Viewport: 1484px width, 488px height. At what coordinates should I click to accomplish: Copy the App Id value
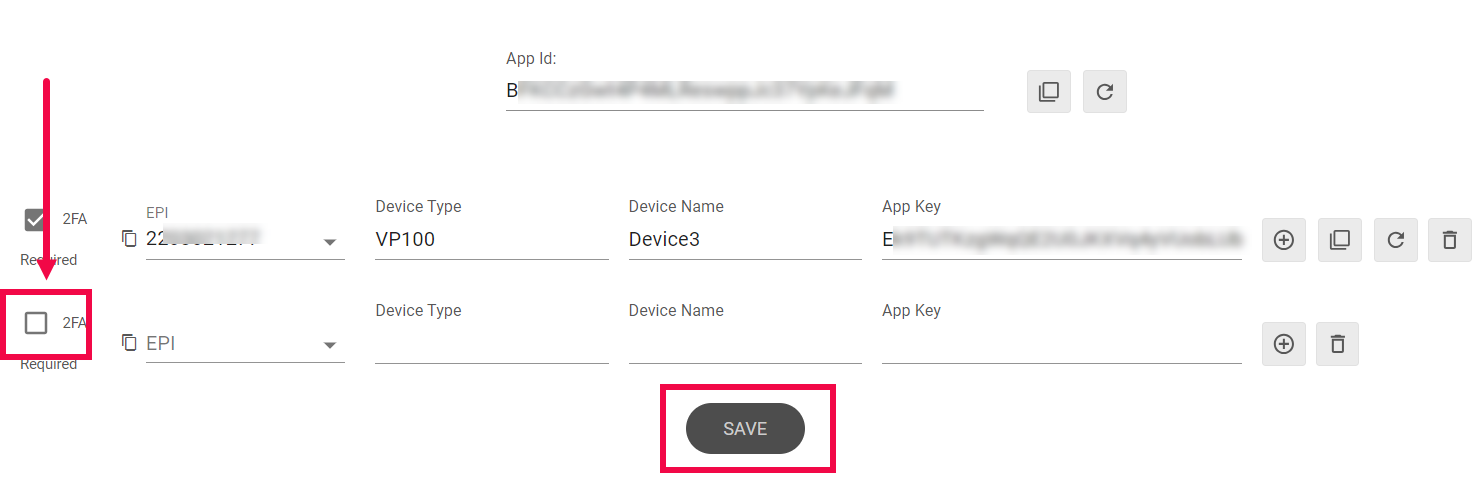(x=1048, y=91)
